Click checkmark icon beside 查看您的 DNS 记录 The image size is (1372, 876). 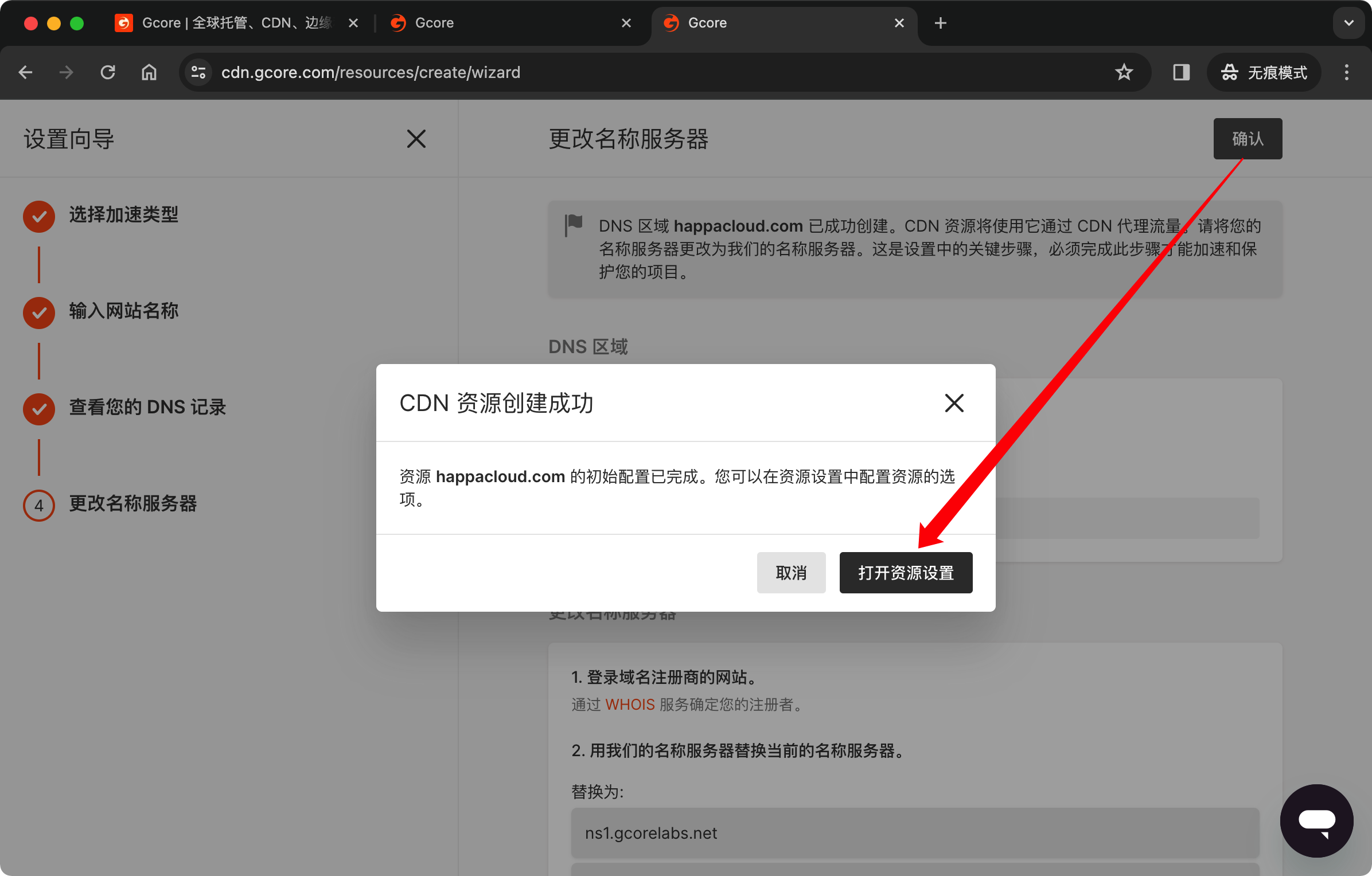point(39,409)
